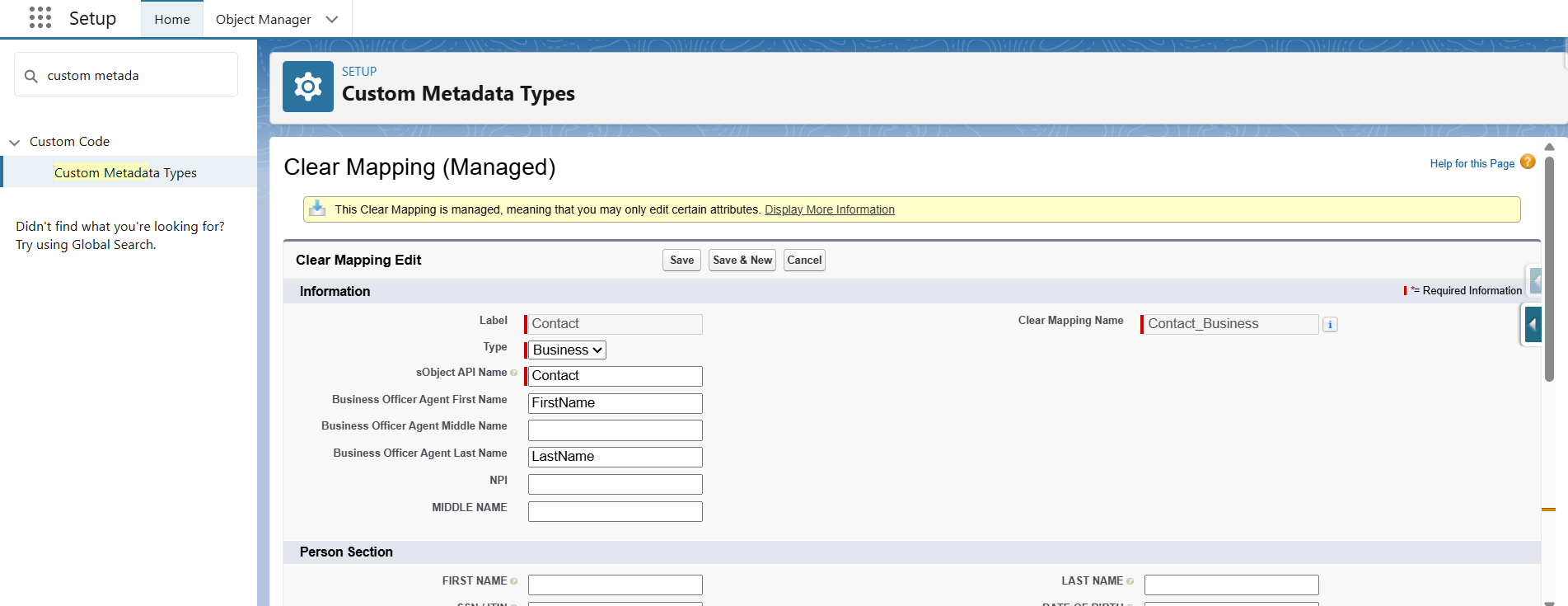Open the help question mark icon
This screenshot has height=606, width=1568.
pos(1528,162)
